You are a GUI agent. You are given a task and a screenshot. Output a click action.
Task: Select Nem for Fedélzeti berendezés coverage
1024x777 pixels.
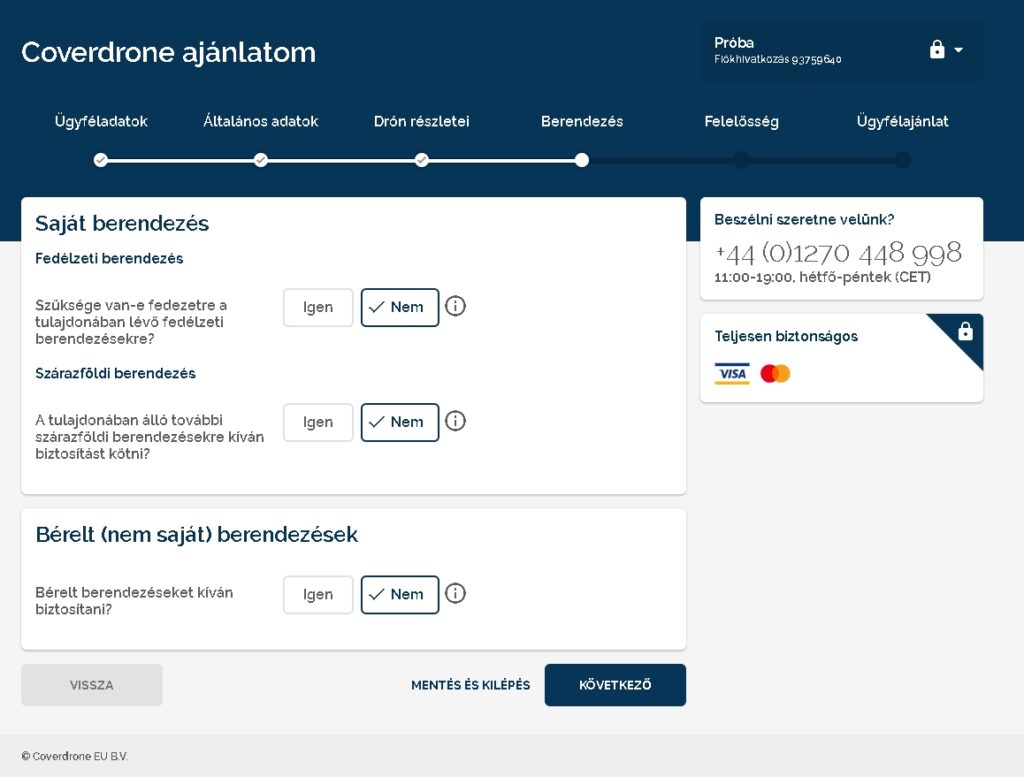click(400, 308)
